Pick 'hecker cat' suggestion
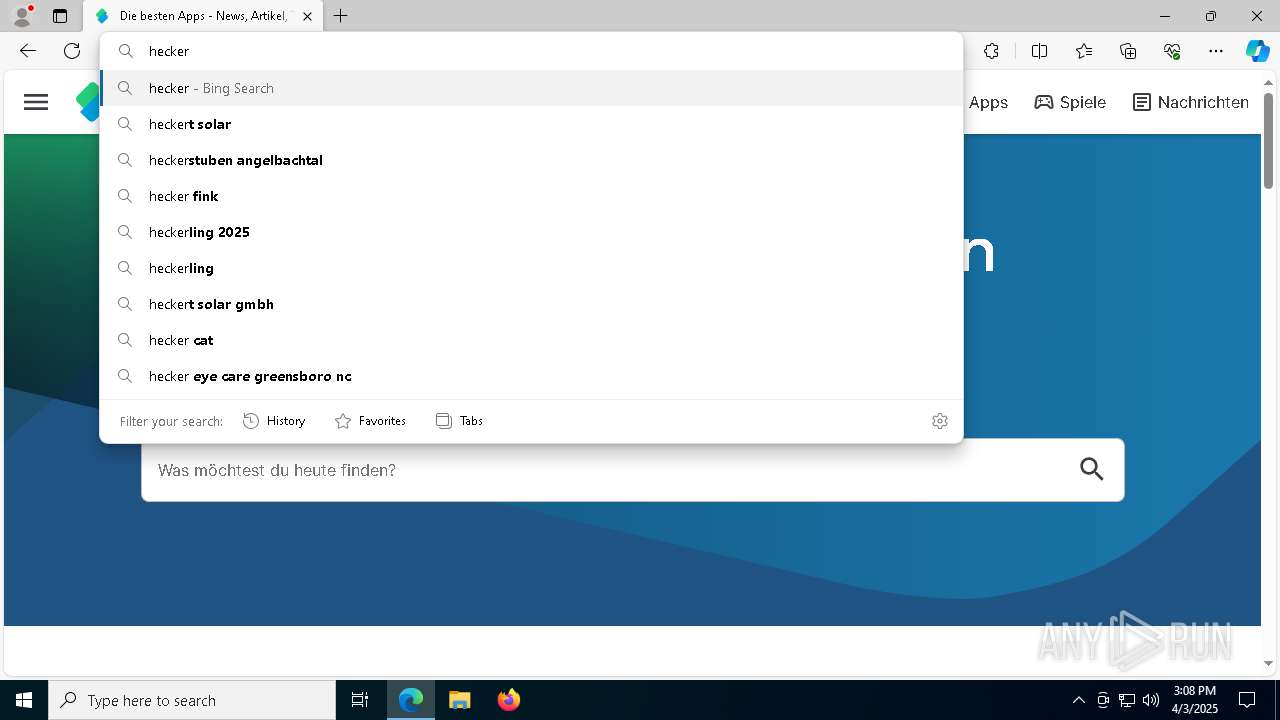The image size is (1280, 720). (531, 340)
